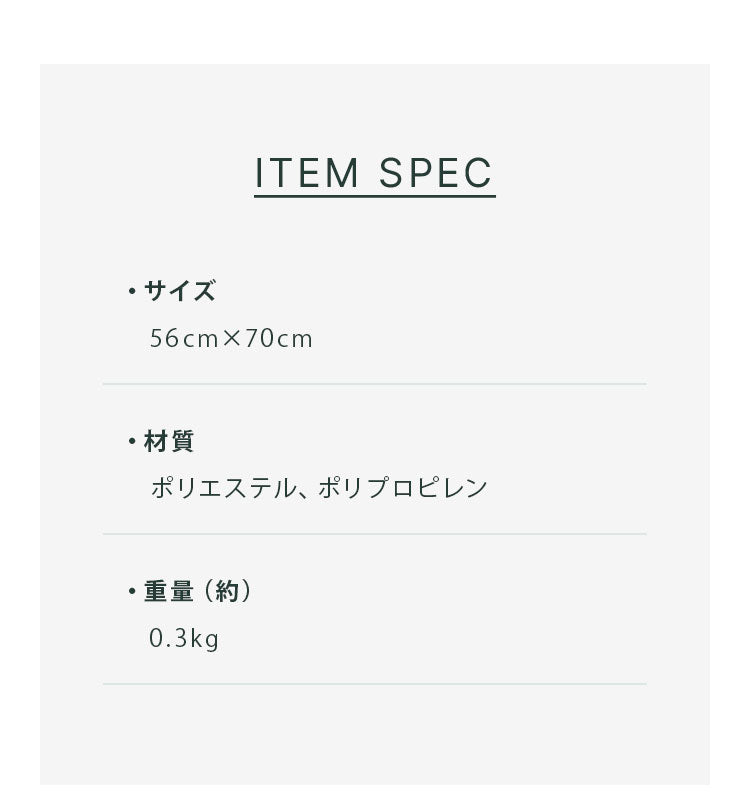The image size is (750, 795).
Task: Click the bullet before サイズ
Action: coord(131,292)
